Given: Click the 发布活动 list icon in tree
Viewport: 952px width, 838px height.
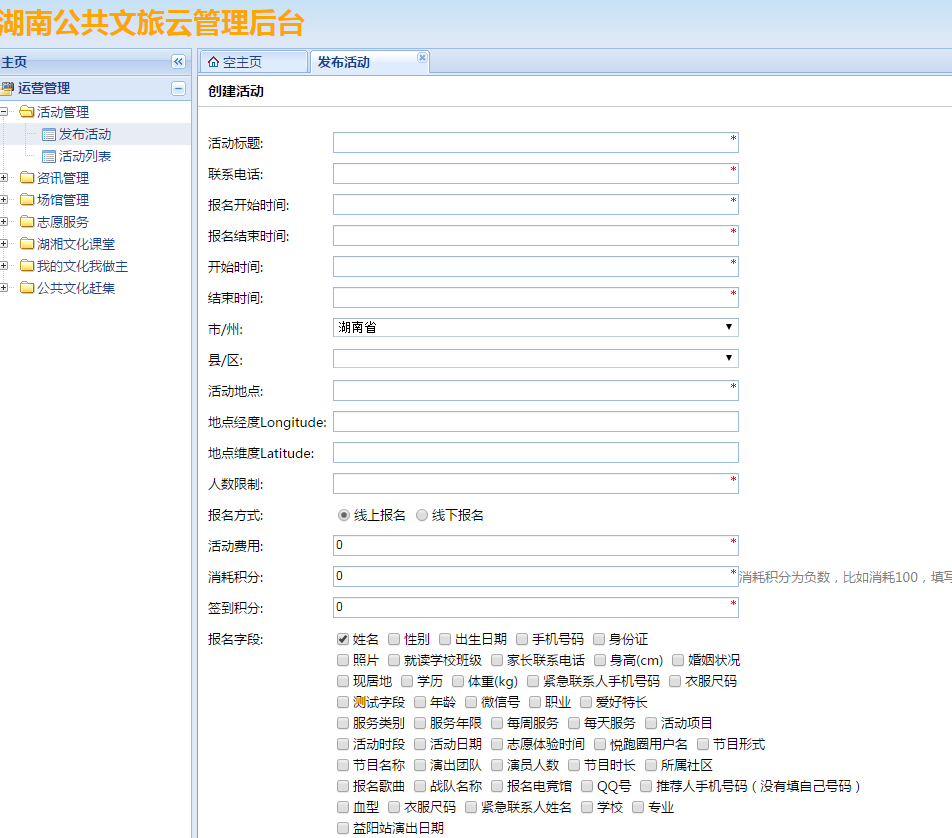Looking at the screenshot, I should click(x=49, y=134).
